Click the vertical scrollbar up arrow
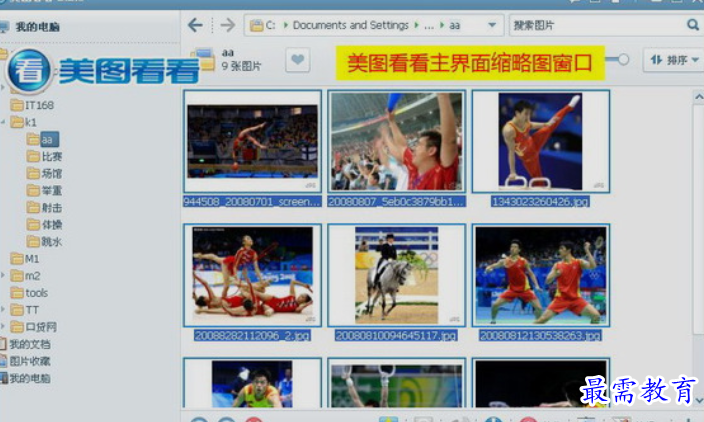Image resolution: width=704 pixels, height=422 pixels. point(699,97)
